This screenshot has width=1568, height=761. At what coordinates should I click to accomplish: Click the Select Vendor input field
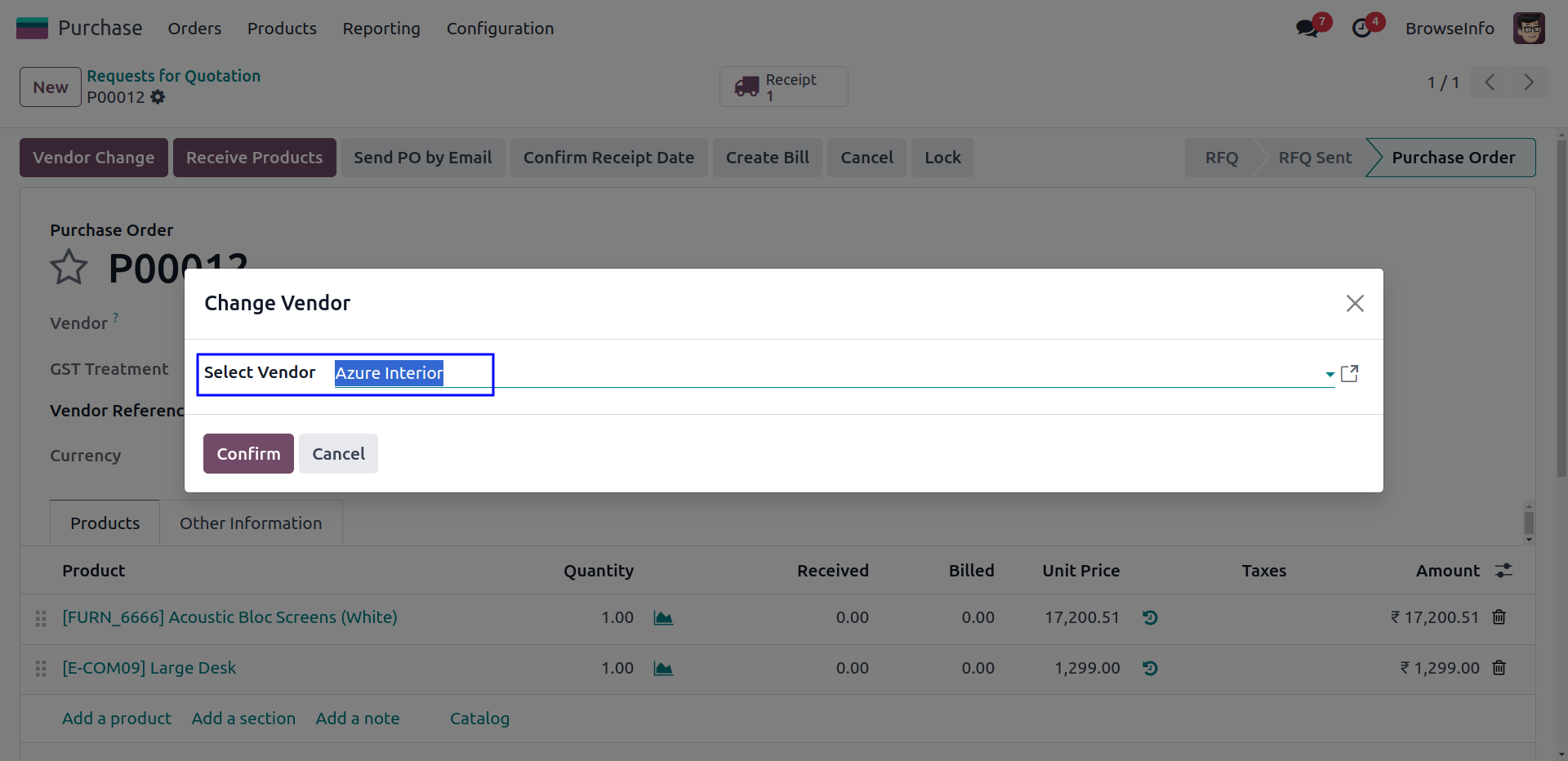pyautogui.click(x=817, y=373)
